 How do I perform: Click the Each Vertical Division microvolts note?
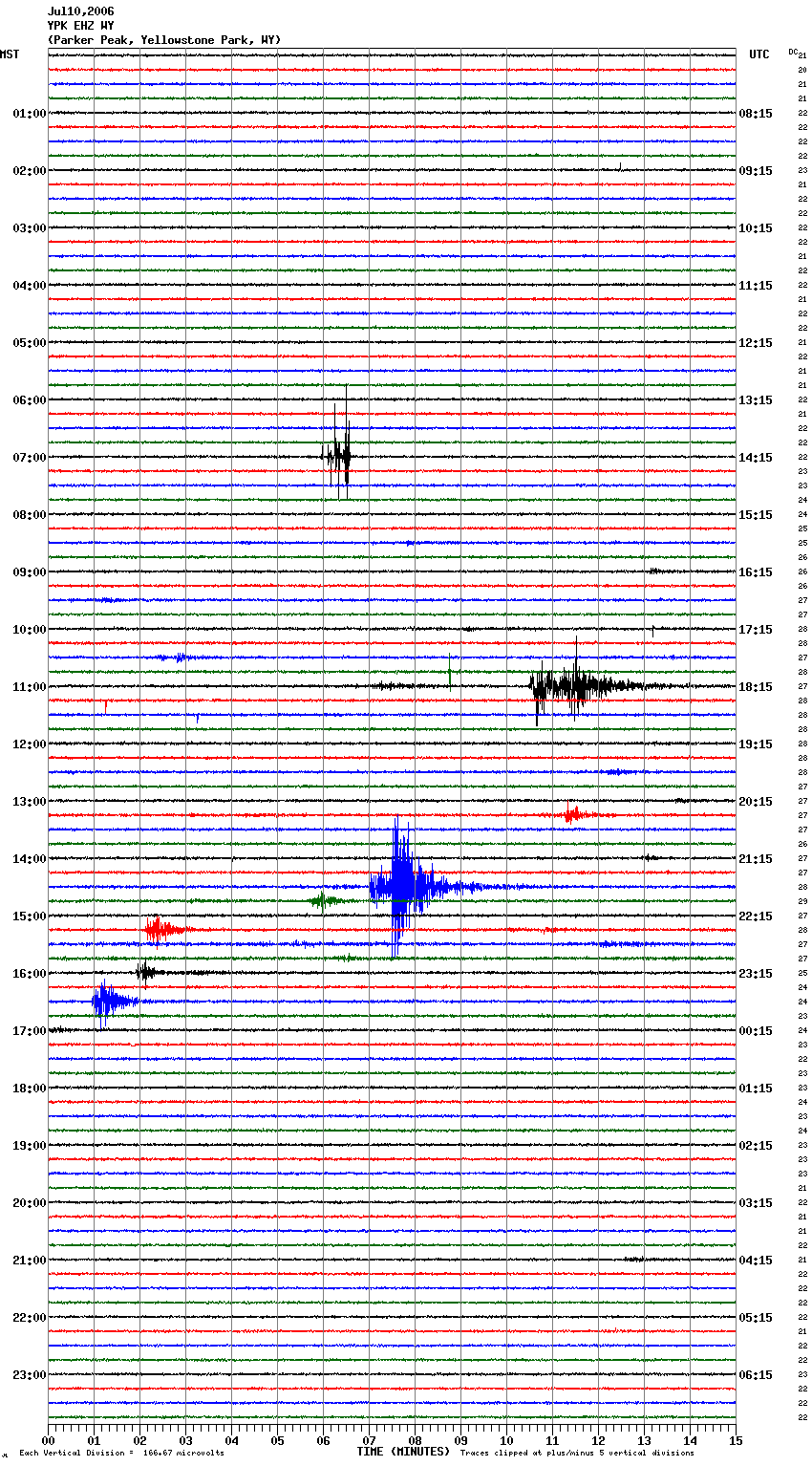[x=121, y=1454]
